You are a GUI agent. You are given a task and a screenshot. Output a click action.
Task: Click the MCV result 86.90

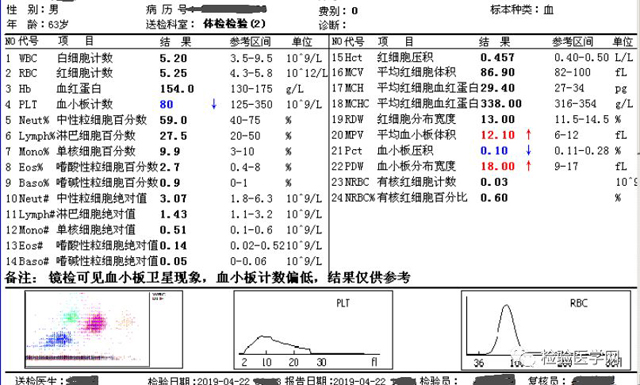point(498,73)
